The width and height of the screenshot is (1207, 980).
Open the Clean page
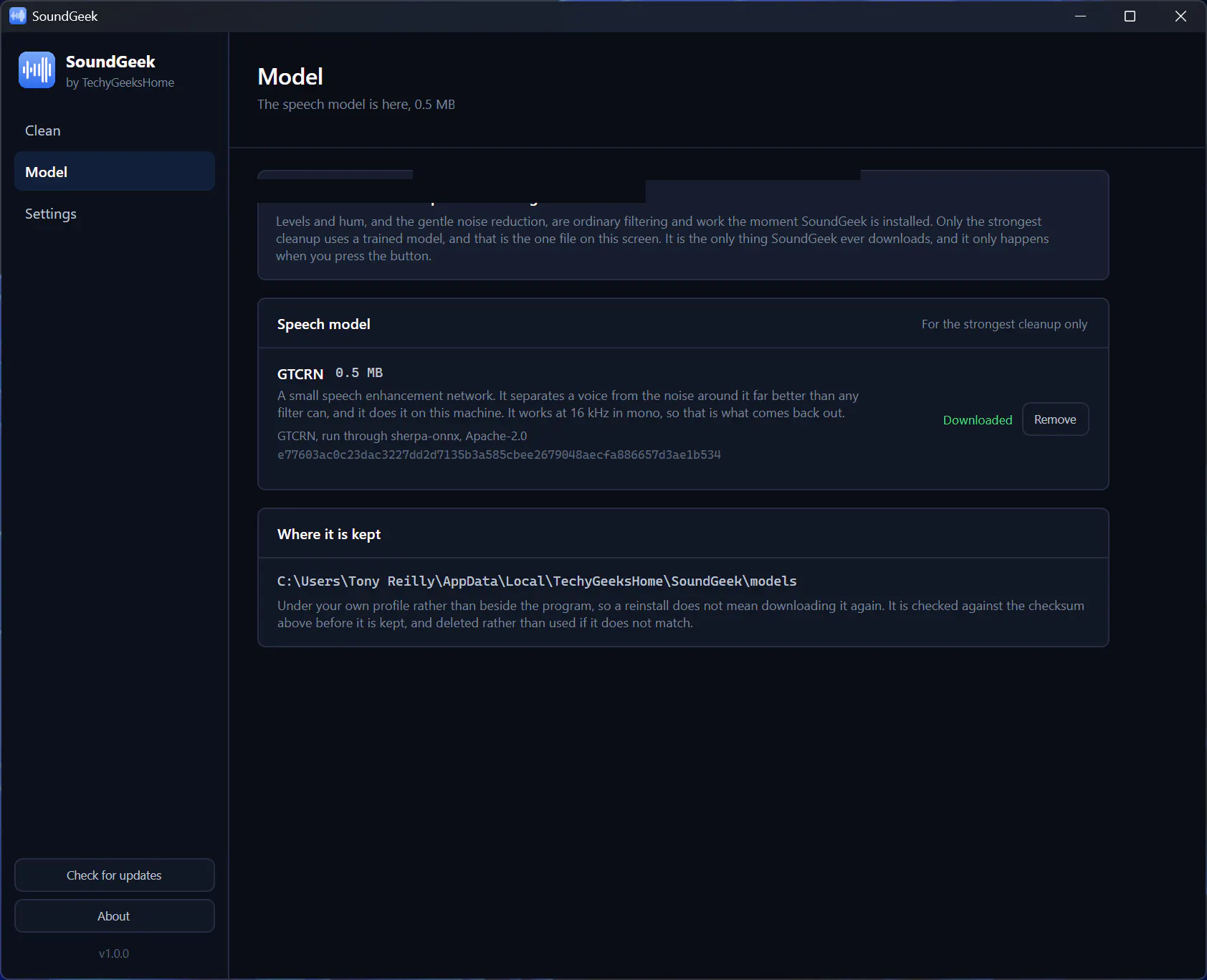(115, 130)
